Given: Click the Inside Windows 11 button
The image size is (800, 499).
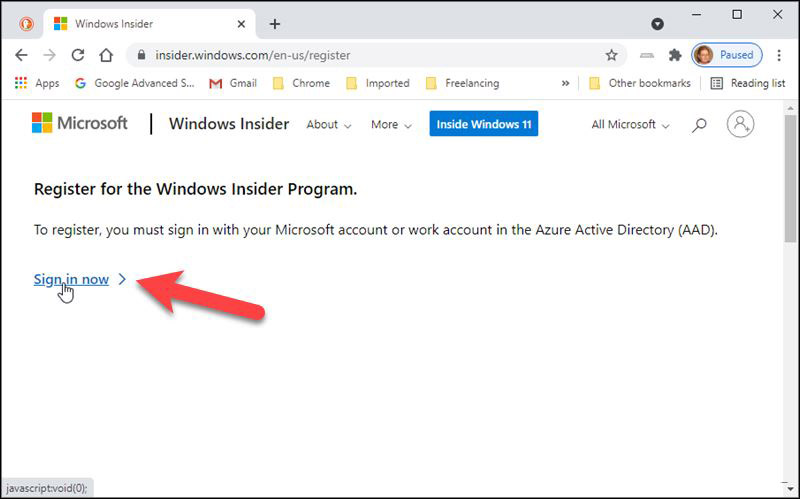Looking at the screenshot, I should pyautogui.click(x=484, y=124).
